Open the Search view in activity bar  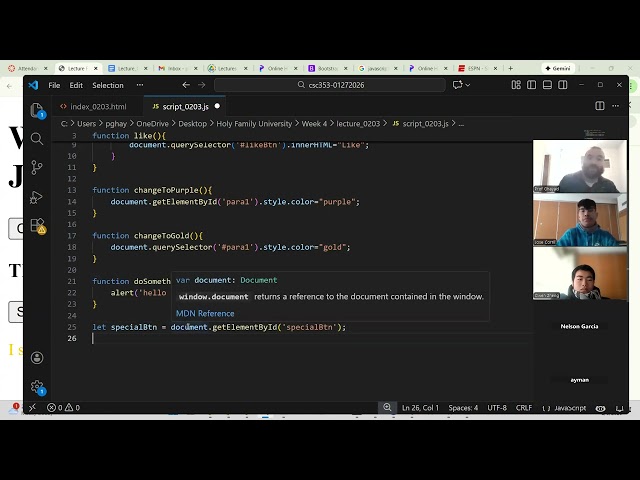click(x=37, y=139)
